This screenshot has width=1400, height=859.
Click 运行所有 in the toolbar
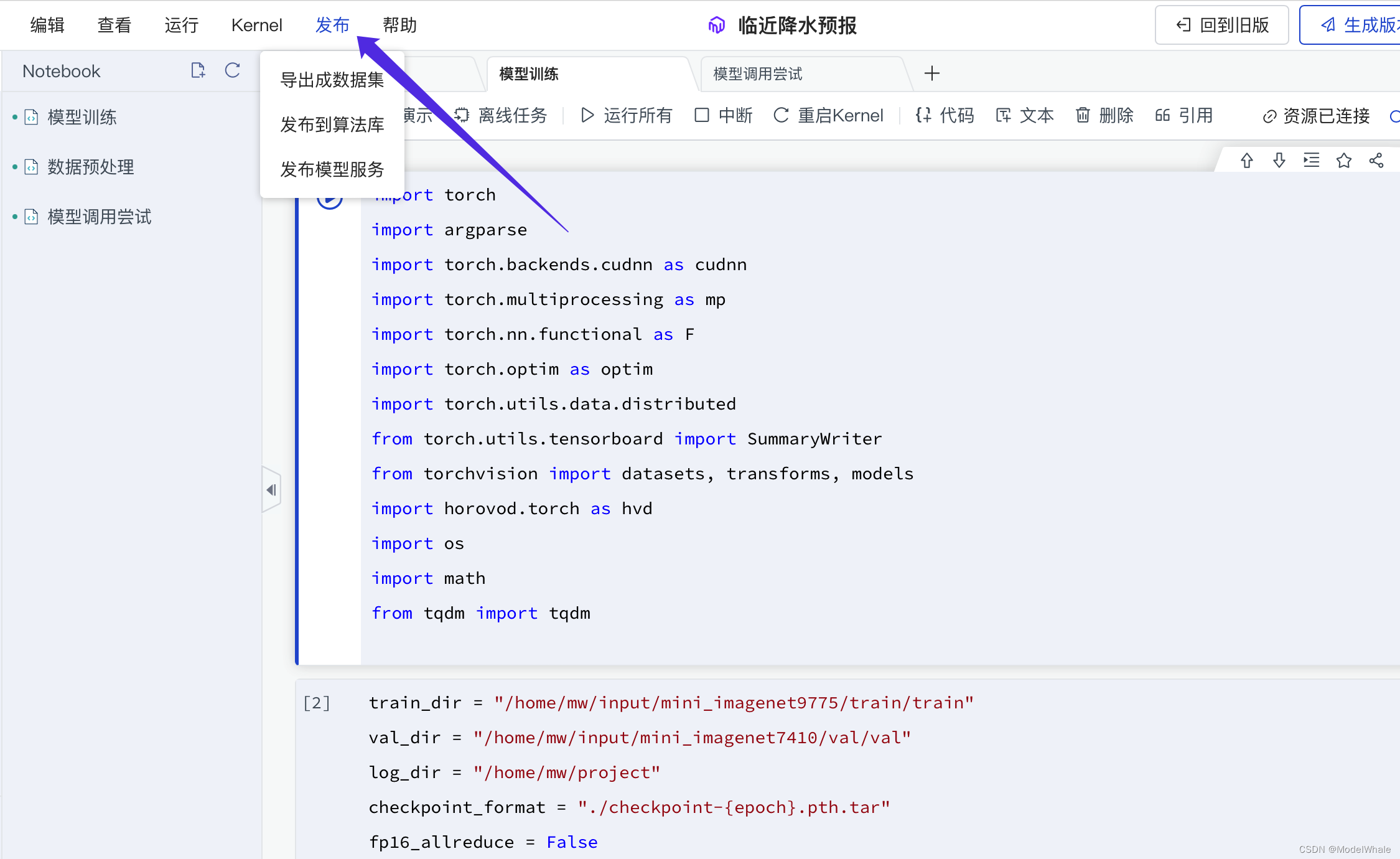tap(627, 115)
